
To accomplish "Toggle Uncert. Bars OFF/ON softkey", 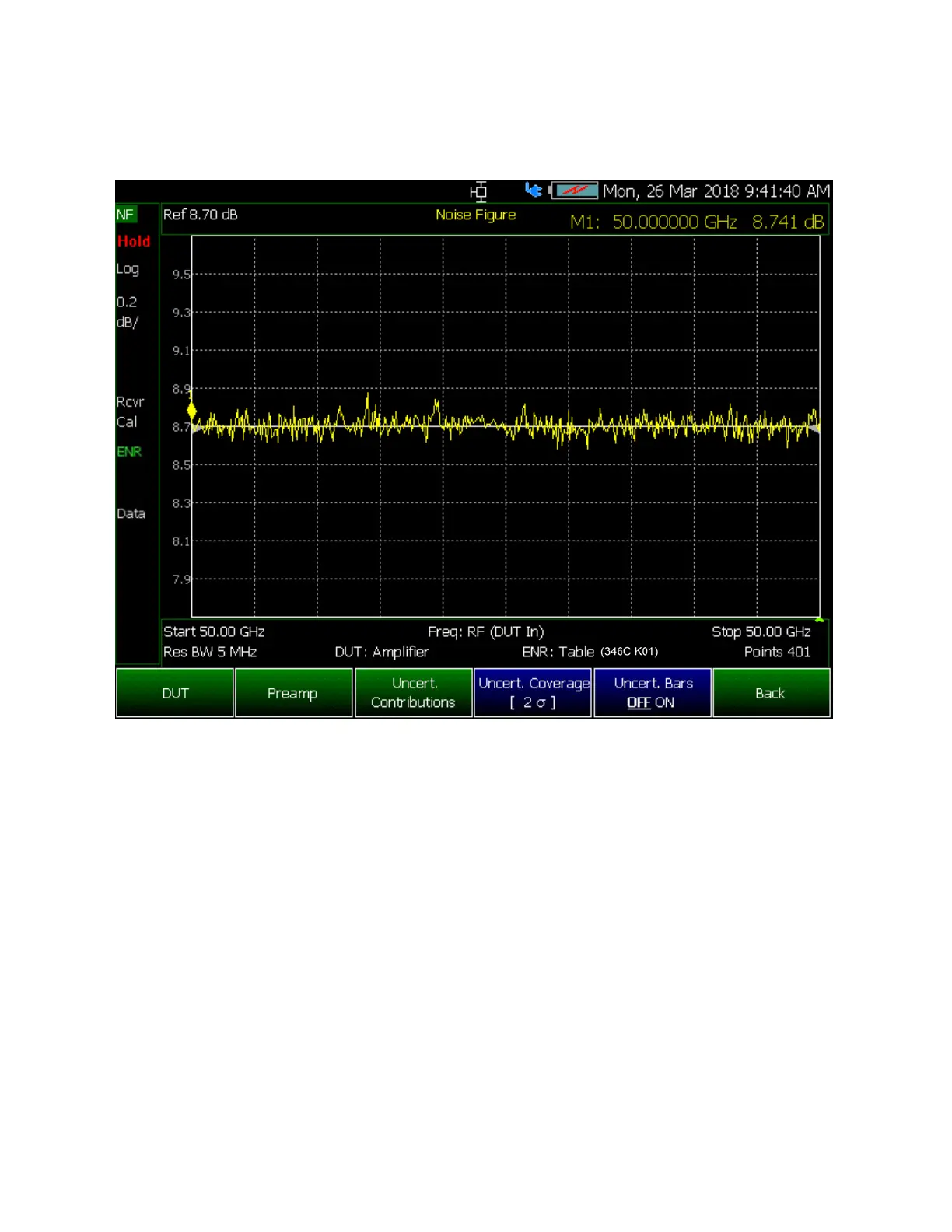I will [x=653, y=693].
